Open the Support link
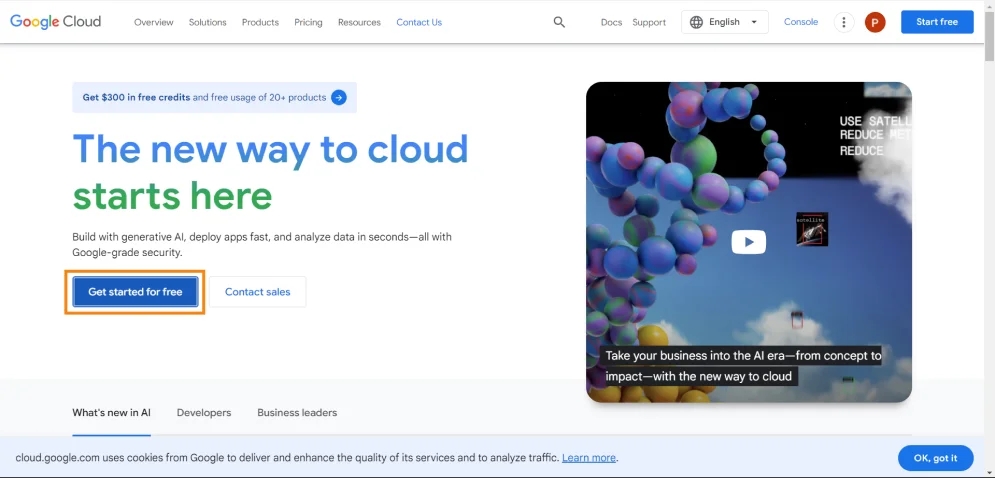995x478 pixels. click(649, 22)
